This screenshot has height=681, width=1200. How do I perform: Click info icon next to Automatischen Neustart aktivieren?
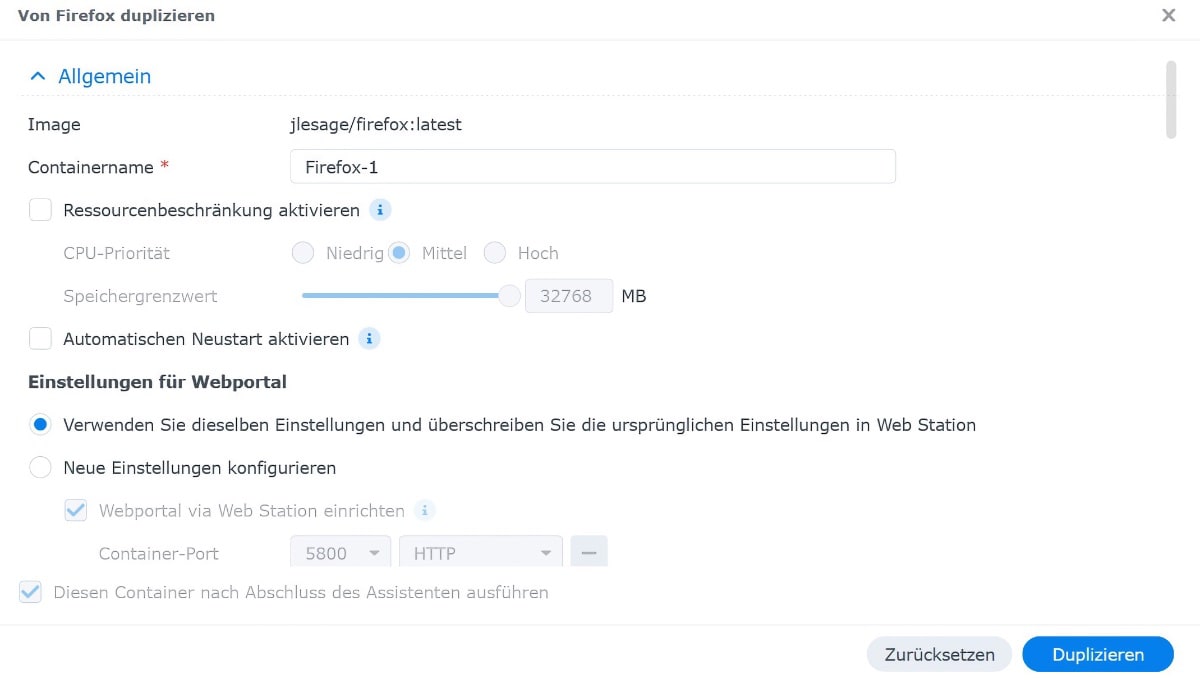(x=369, y=339)
